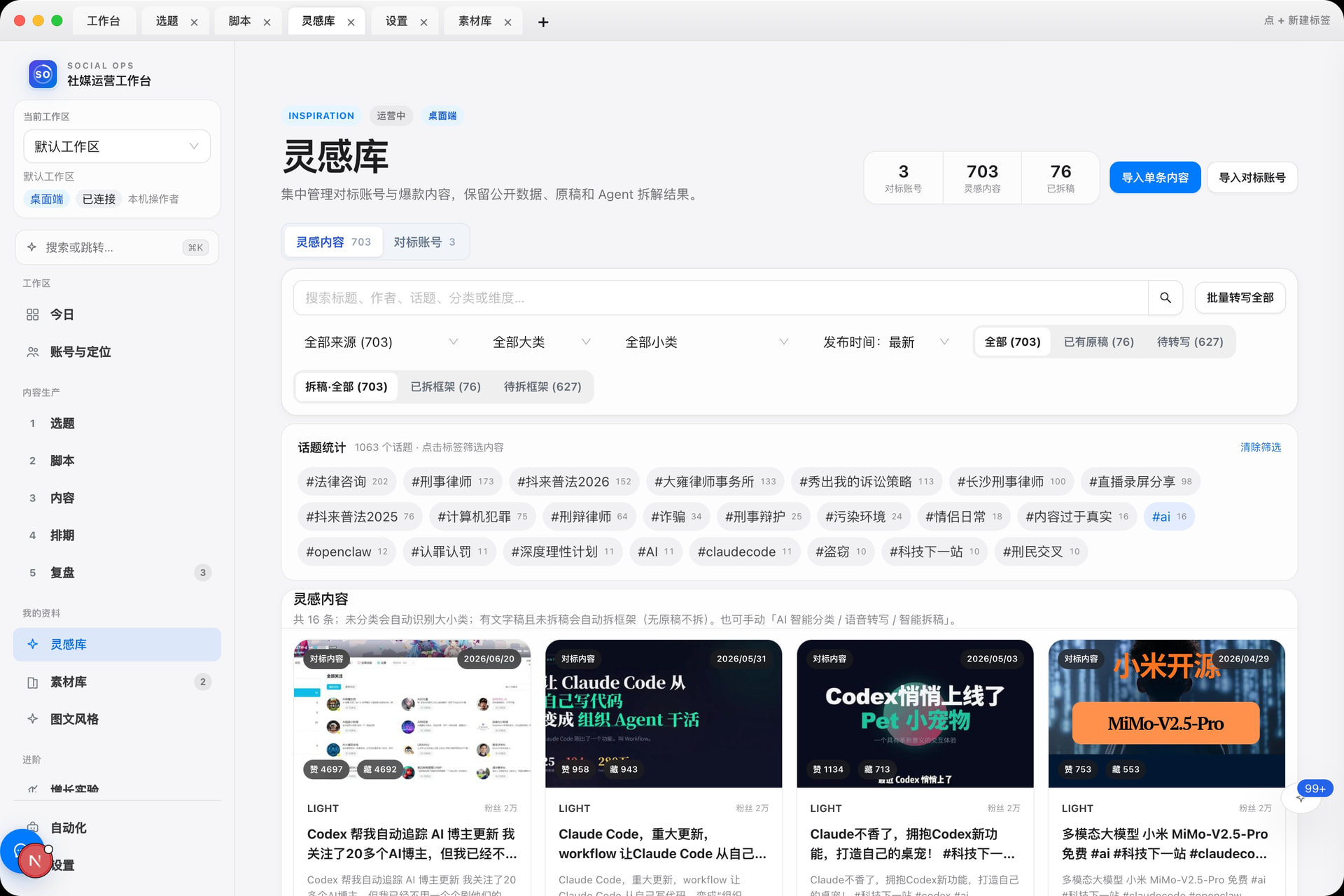Open the 全部小类 dropdown

(707, 342)
